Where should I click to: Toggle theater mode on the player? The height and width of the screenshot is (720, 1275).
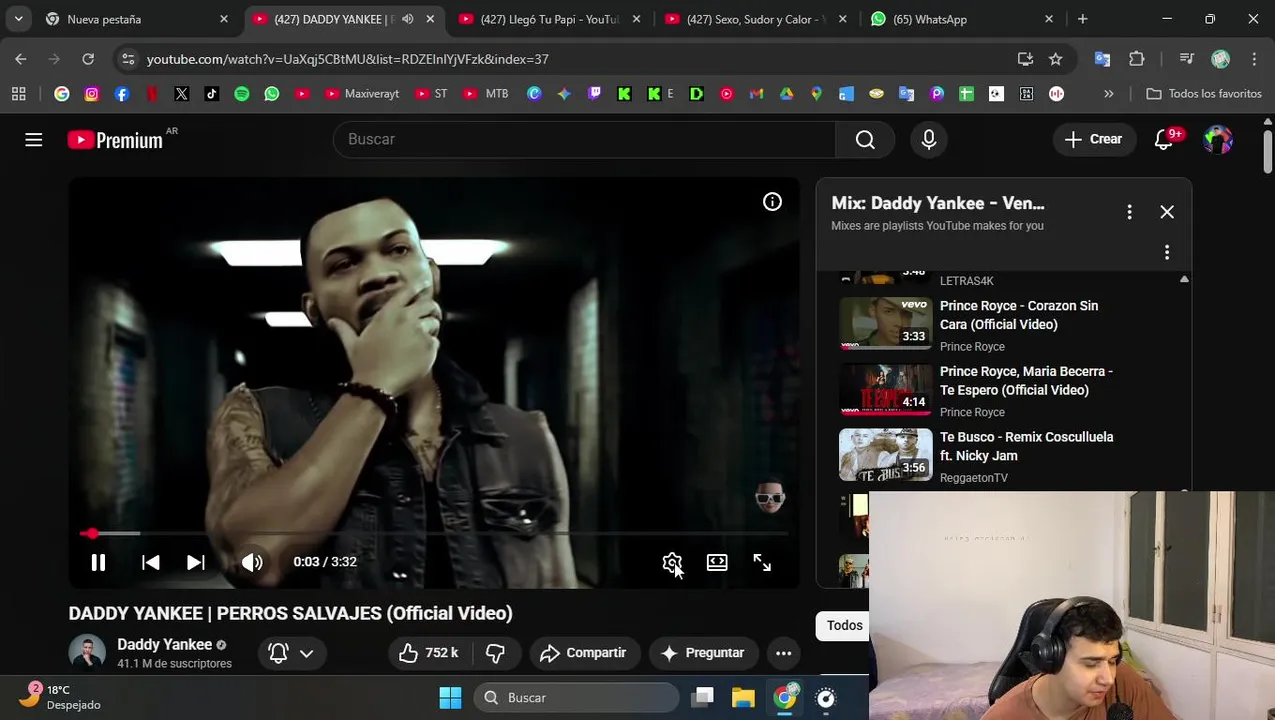pos(717,563)
